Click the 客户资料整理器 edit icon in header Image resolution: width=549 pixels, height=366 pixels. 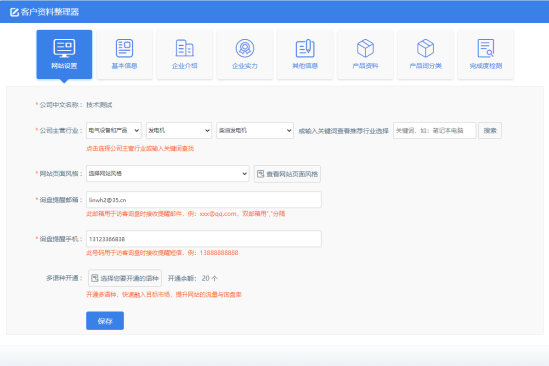click(x=14, y=12)
